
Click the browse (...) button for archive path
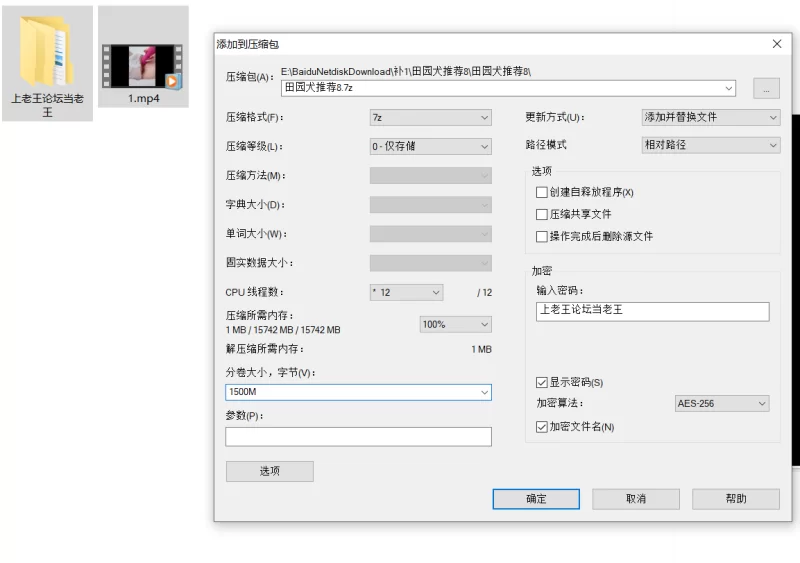coord(766,88)
